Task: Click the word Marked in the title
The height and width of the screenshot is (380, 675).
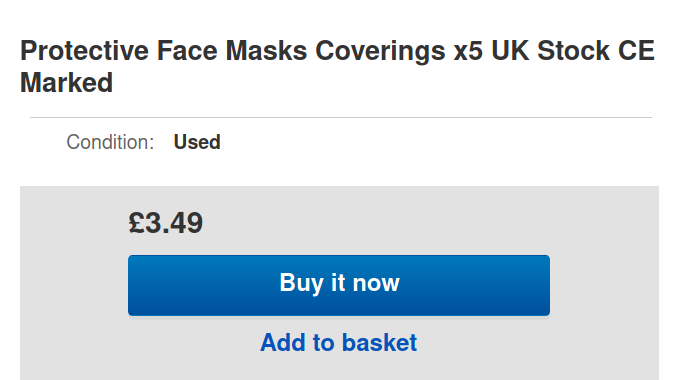Action: pos(67,83)
